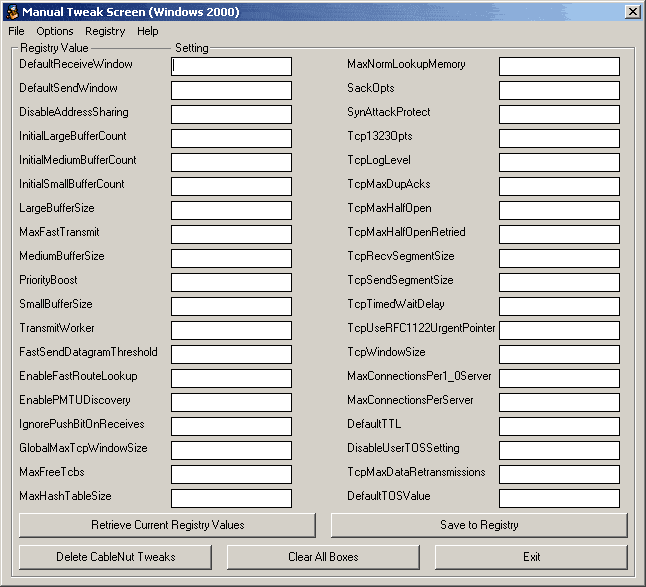646x587 pixels.
Task: Open the Registry menu
Action: [105, 31]
